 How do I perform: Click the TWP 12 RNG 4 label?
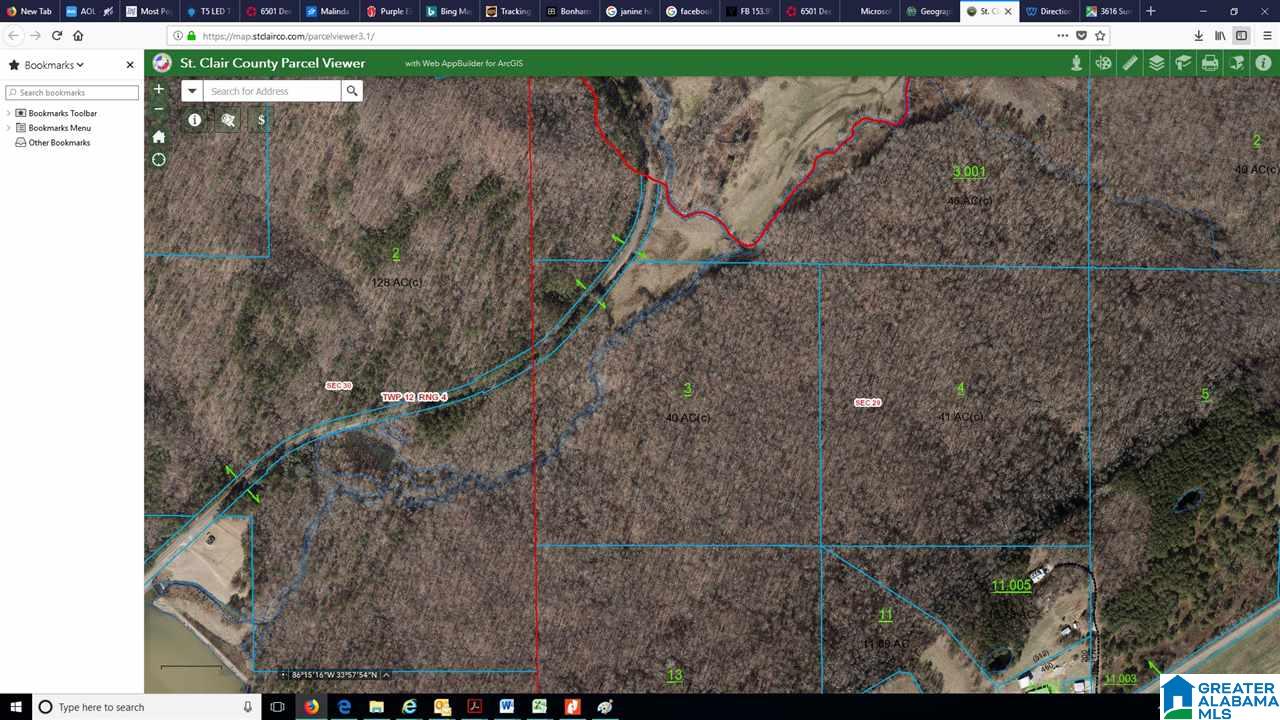coord(414,397)
